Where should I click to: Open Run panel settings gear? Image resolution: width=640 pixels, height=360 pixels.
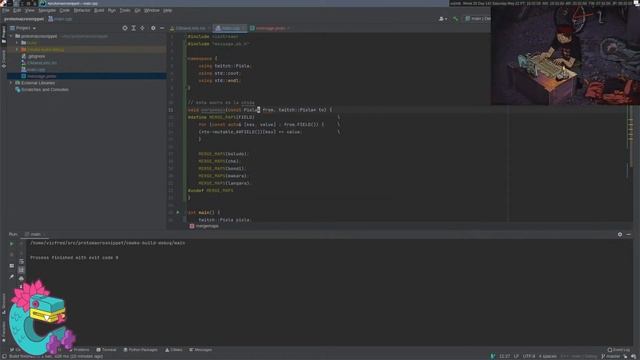pyautogui.click(x=620, y=234)
